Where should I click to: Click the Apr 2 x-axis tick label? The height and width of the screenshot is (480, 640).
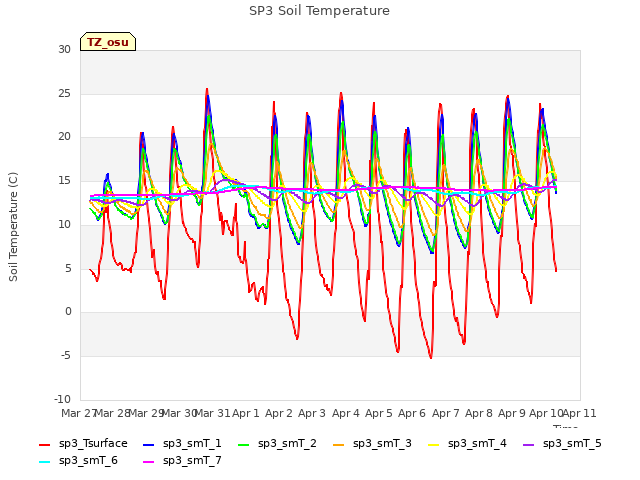[x=279, y=413]
